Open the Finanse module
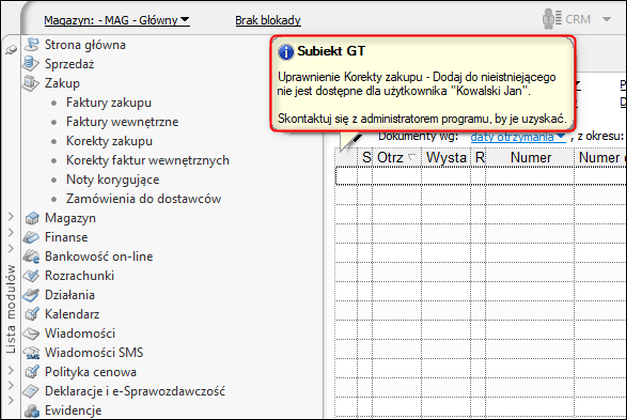 click(66, 237)
